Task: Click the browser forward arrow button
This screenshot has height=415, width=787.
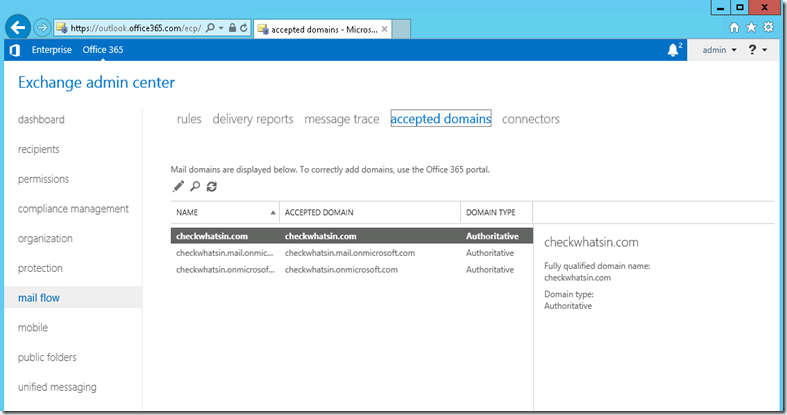Action: pyautogui.click(x=42, y=28)
